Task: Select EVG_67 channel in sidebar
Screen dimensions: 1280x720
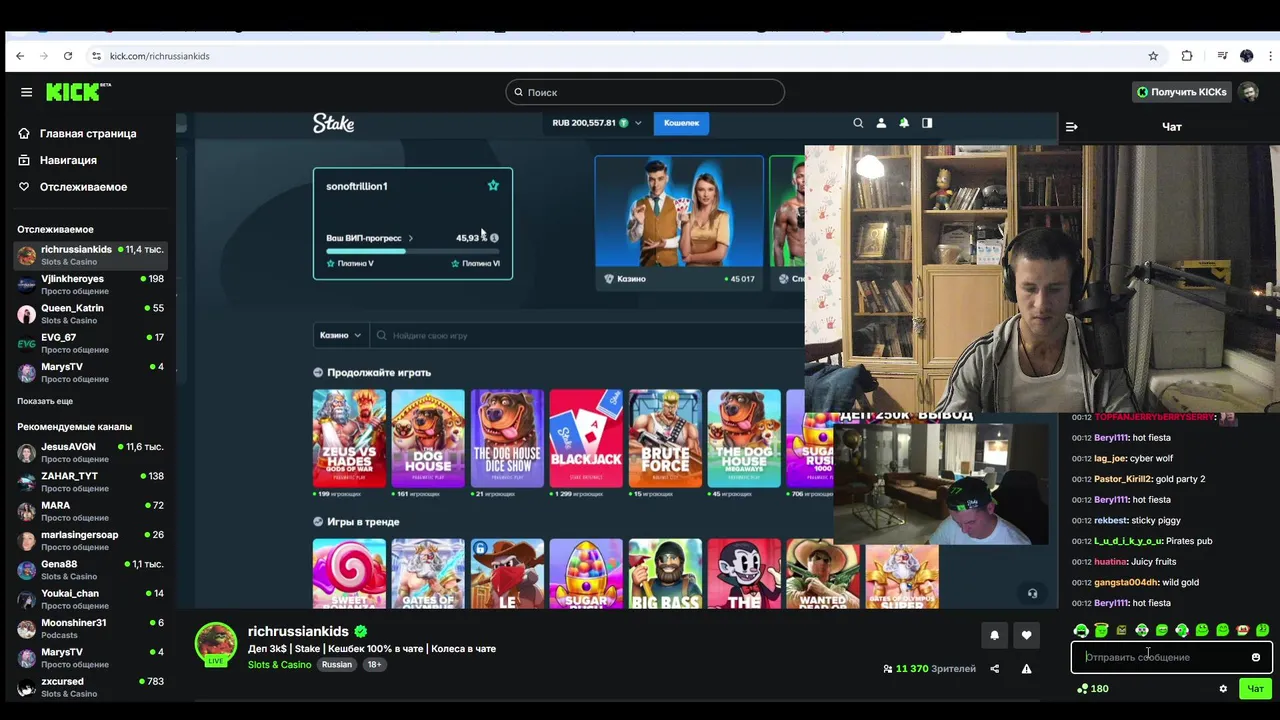Action: [90, 343]
